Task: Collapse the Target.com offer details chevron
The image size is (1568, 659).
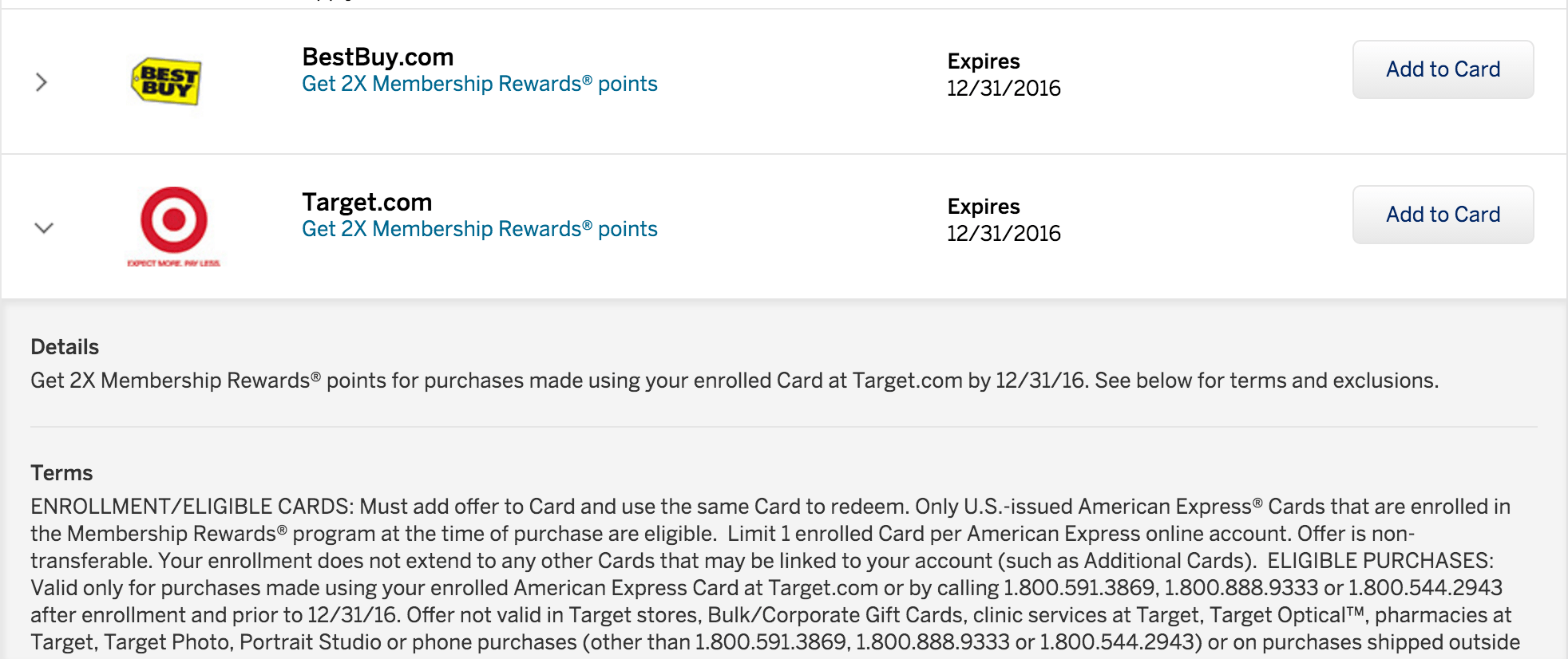Action: [x=44, y=228]
